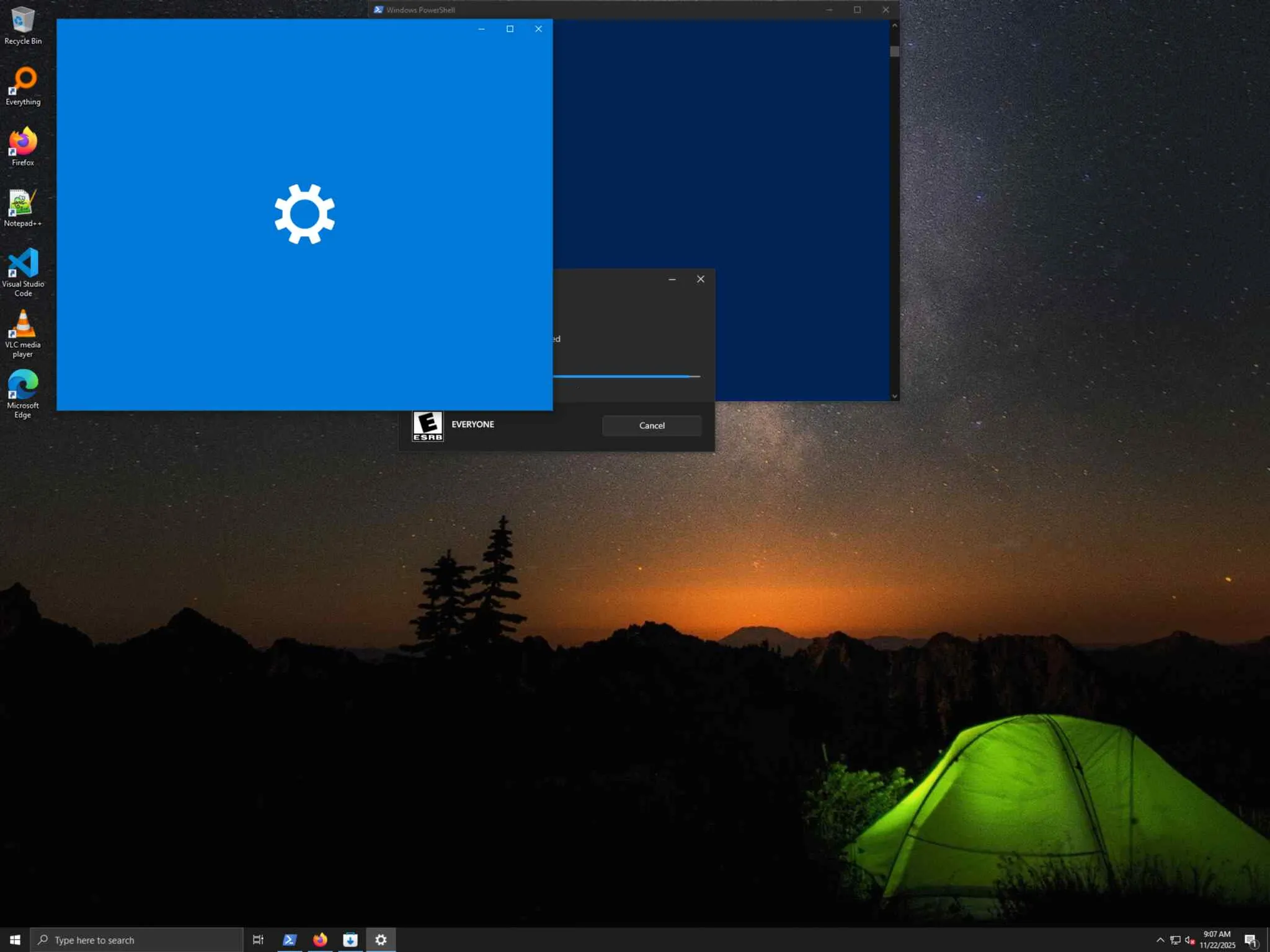Open the notification center icon
The height and width of the screenshot is (952, 1270).
pos(1251,940)
